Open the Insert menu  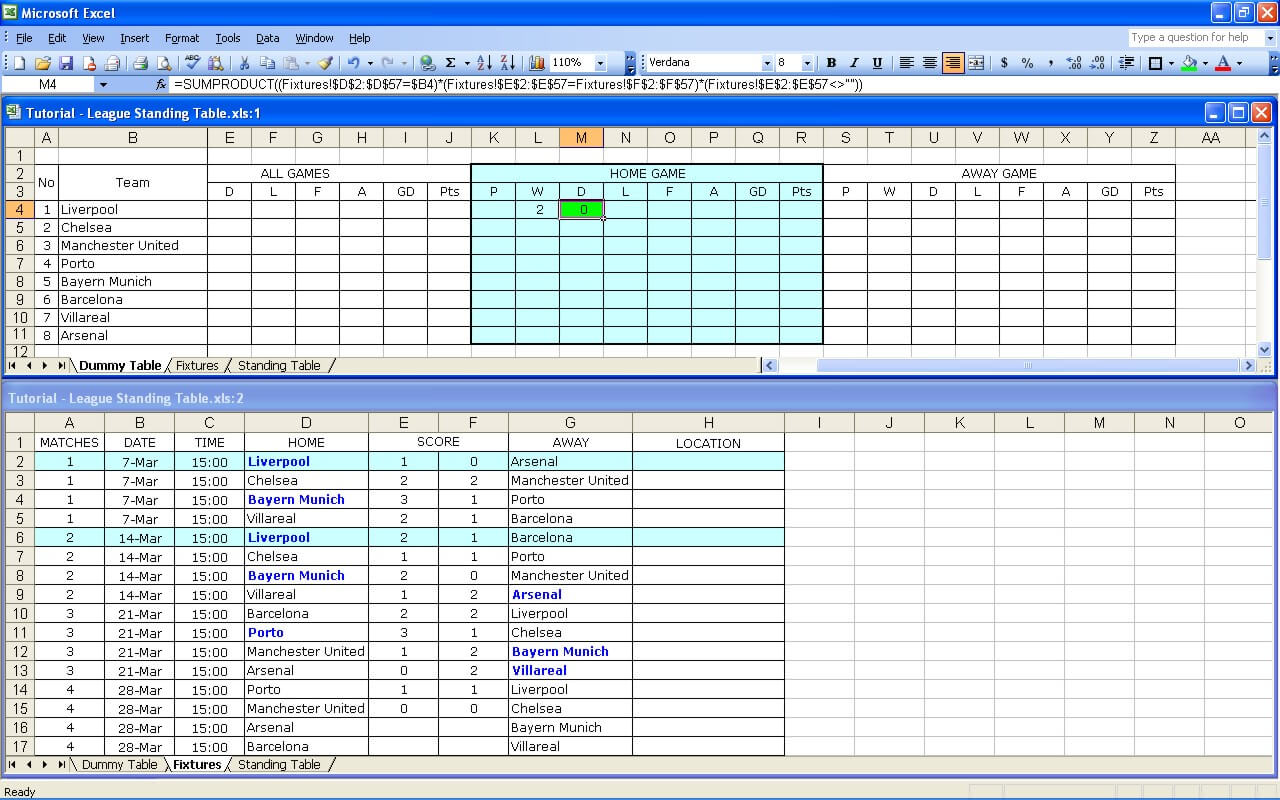point(134,38)
